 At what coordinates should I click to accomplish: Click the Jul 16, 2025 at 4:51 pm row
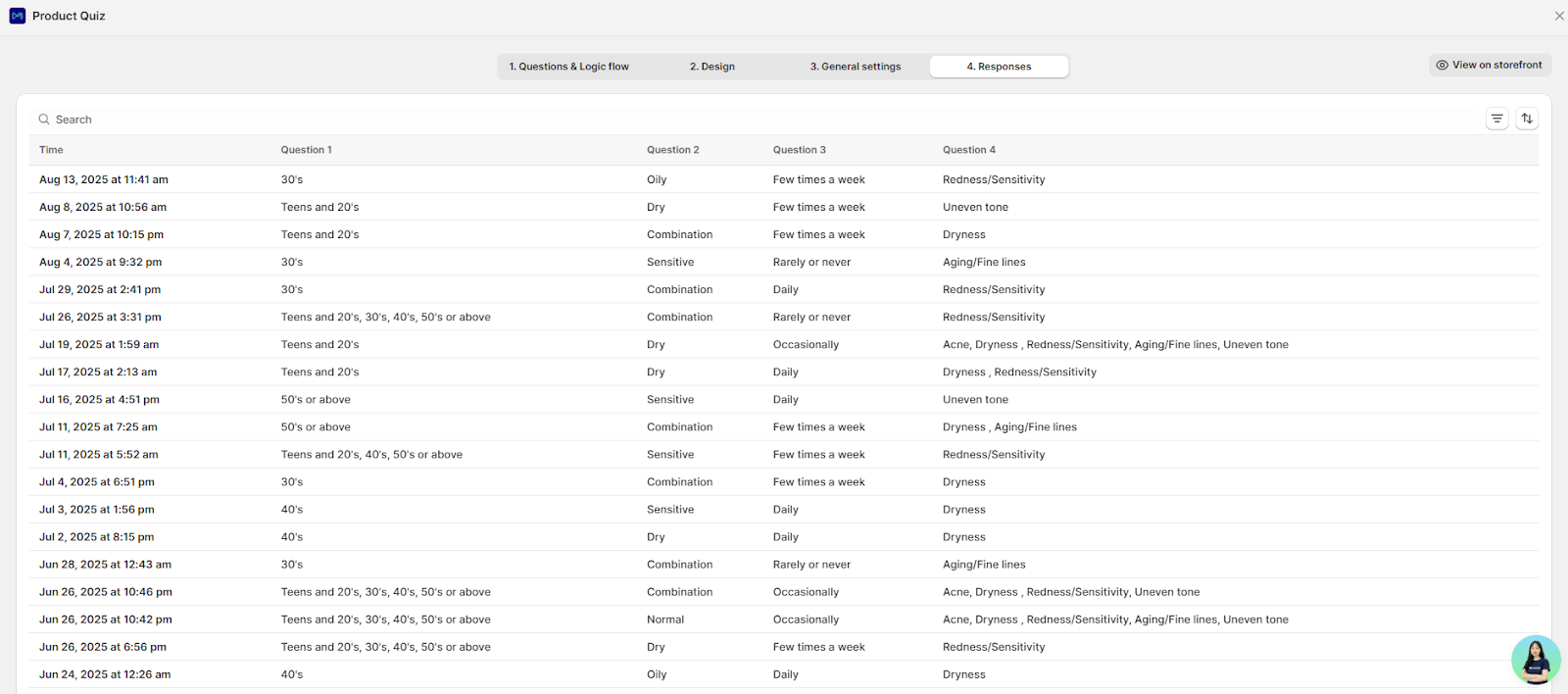99,400
